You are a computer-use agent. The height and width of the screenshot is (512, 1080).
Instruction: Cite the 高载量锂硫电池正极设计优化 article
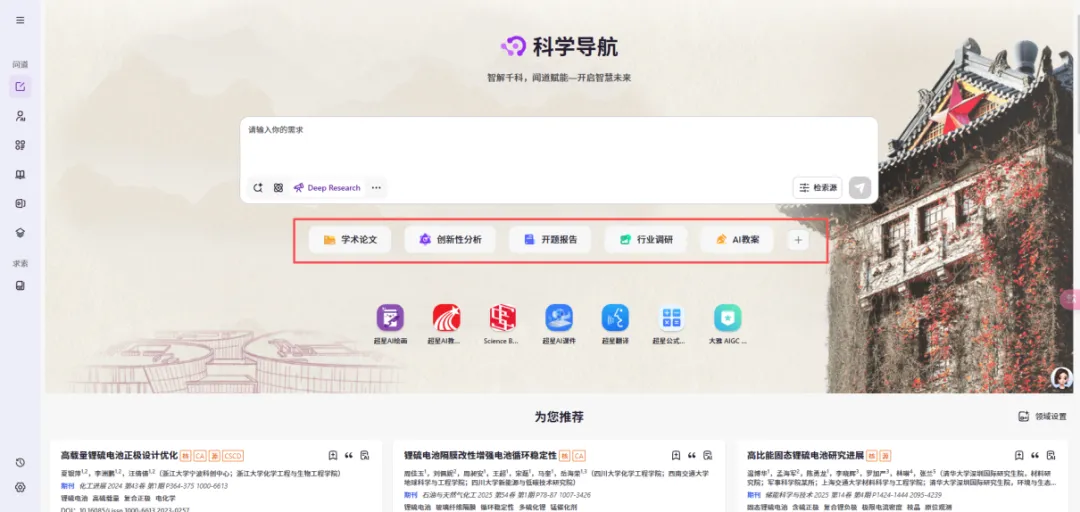point(349,455)
